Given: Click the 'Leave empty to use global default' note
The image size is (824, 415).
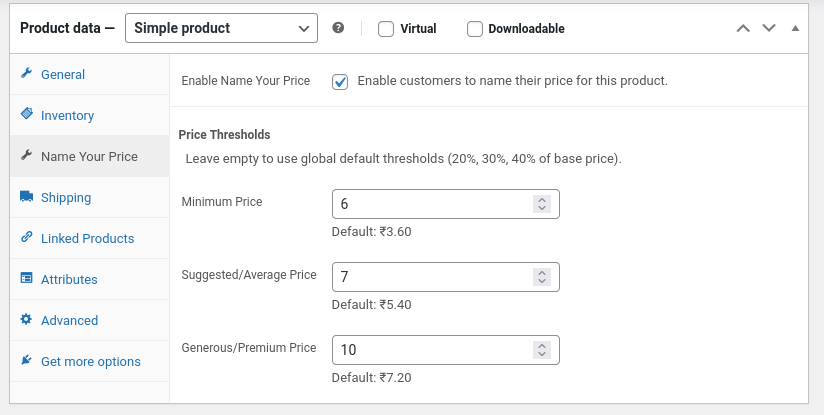Looking at the screenshot, I should pyautogui.click(x=404, y=159).
